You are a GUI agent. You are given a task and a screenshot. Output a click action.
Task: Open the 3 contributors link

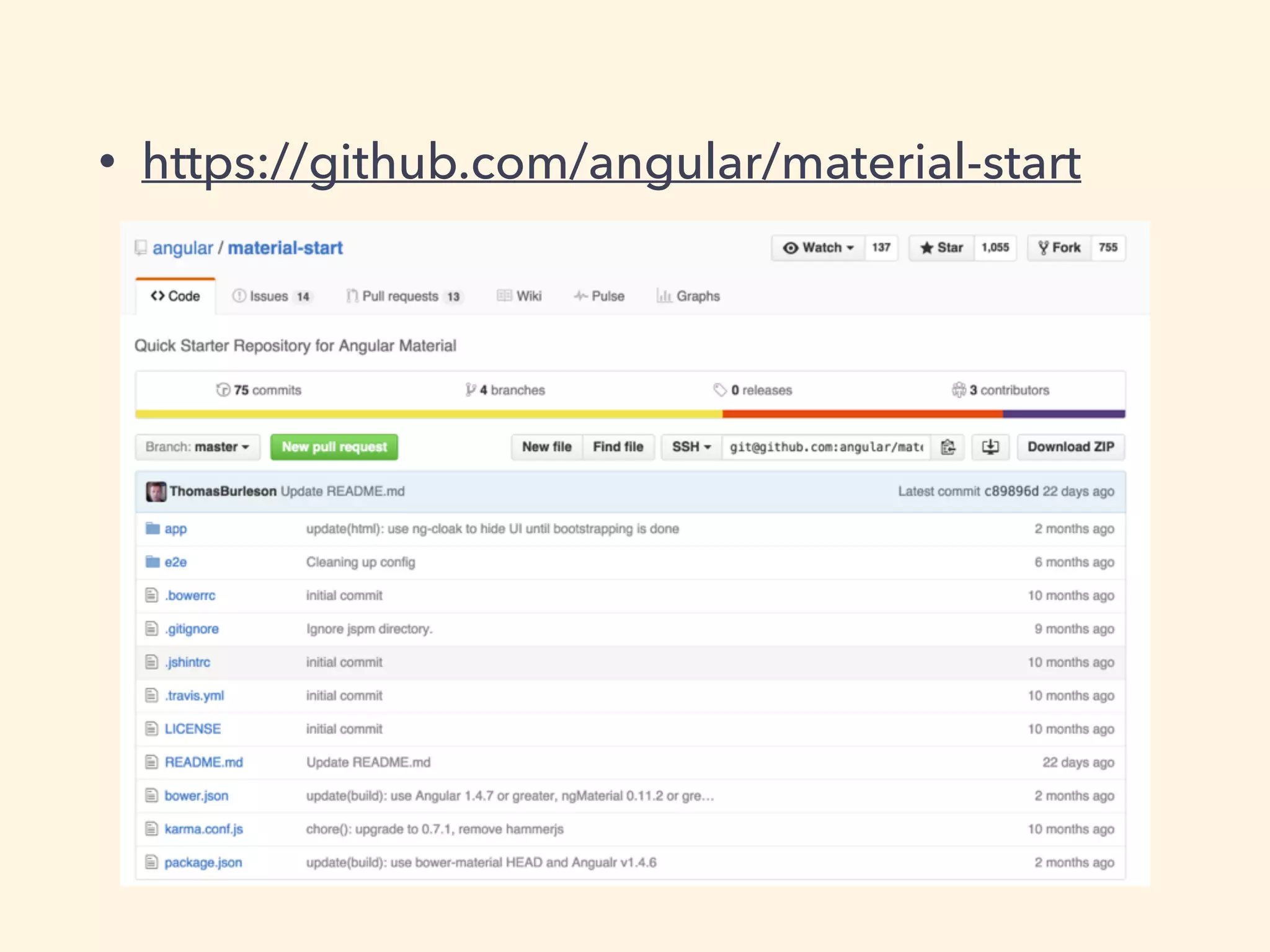pyautogui.click(x=1000, y=390)
